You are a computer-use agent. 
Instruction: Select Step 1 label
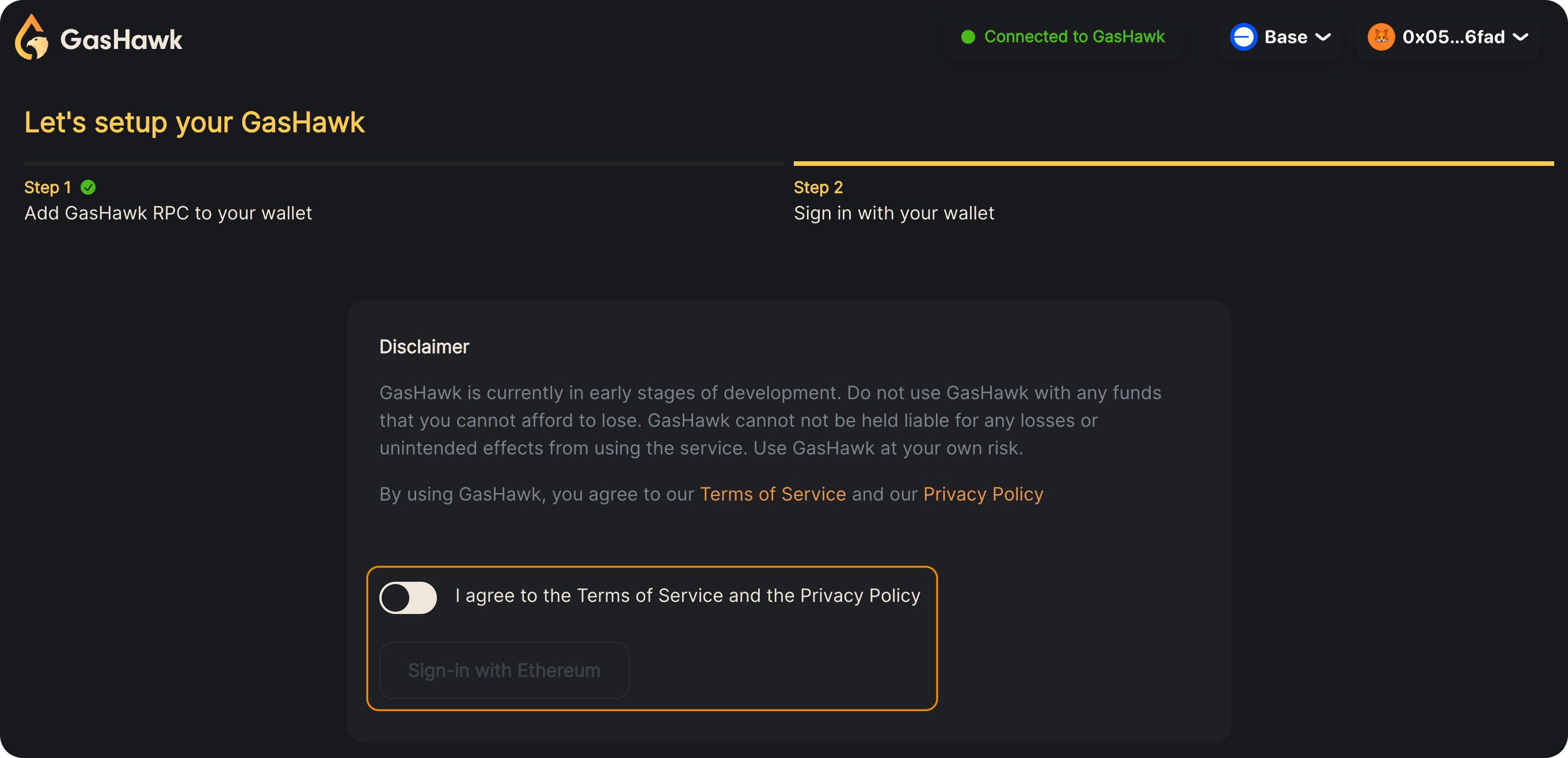pos(47,187)
